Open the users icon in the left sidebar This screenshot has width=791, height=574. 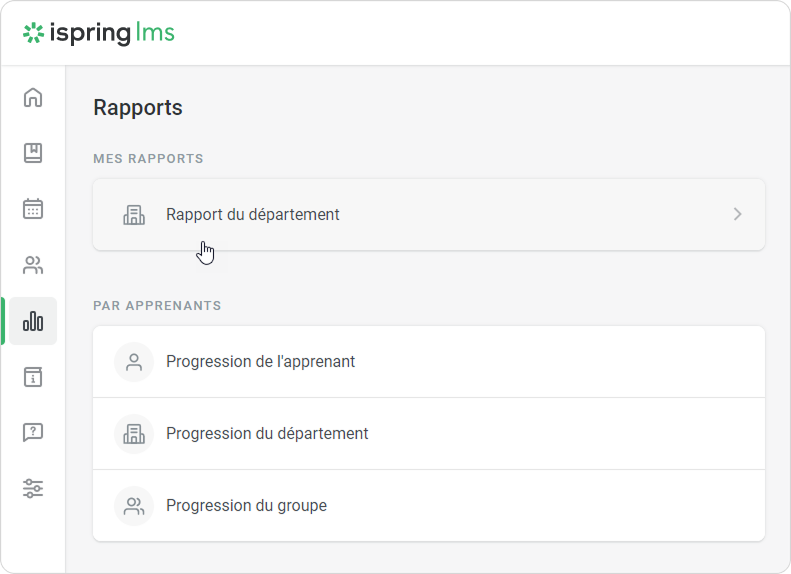click(33, 265)
